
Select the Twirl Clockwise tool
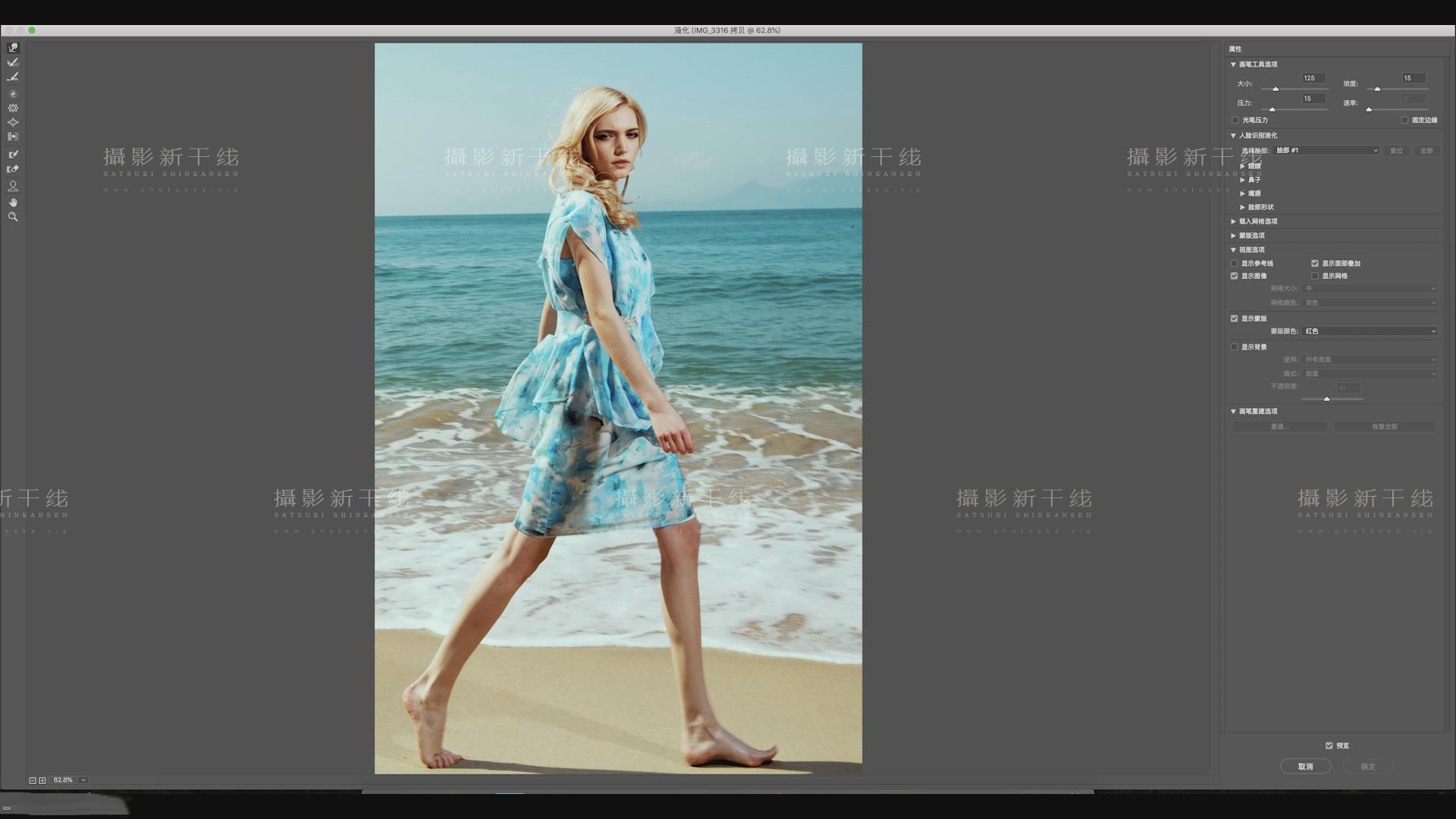pyautogui.click(x=13, y=94)
